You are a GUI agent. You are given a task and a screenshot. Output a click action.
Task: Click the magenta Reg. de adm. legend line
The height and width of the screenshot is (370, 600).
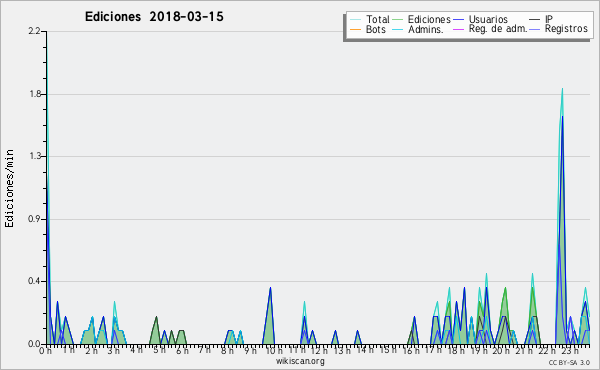tap(458, 29)
